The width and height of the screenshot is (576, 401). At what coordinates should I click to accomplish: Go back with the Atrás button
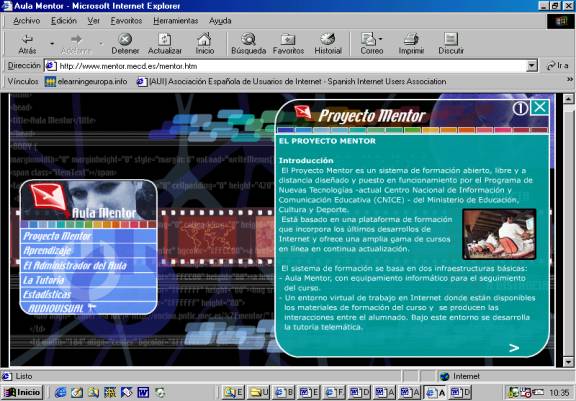[27, 44]
